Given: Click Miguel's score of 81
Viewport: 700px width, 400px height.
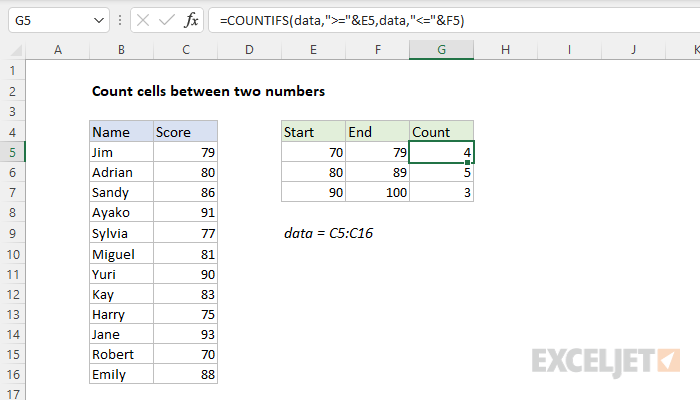Looking at the screenshot, I should 186,254.
